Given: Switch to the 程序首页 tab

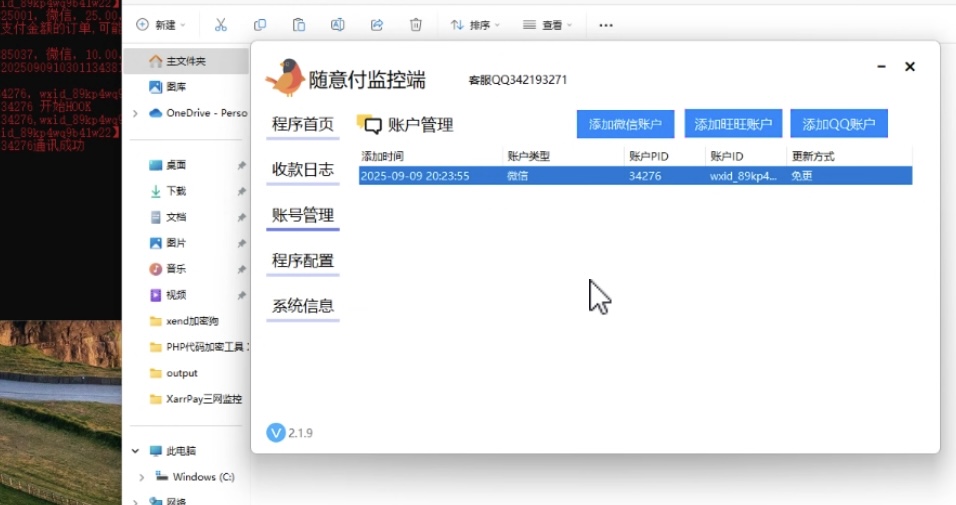Looking at the screenshot, I should click(x=302, y=125).
